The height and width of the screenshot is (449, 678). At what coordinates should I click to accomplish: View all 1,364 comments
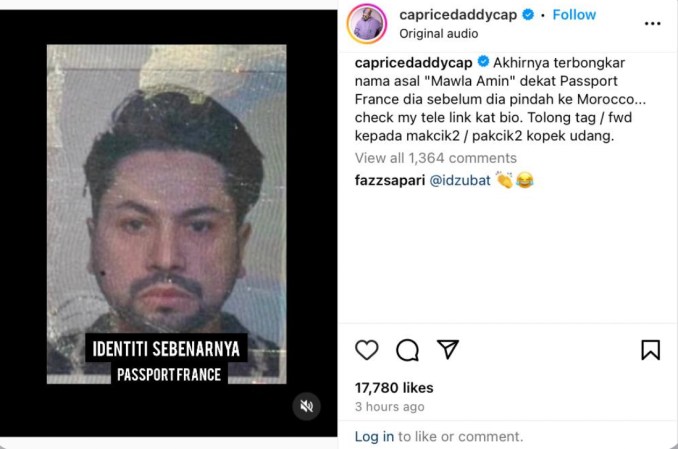click(435, 158)
